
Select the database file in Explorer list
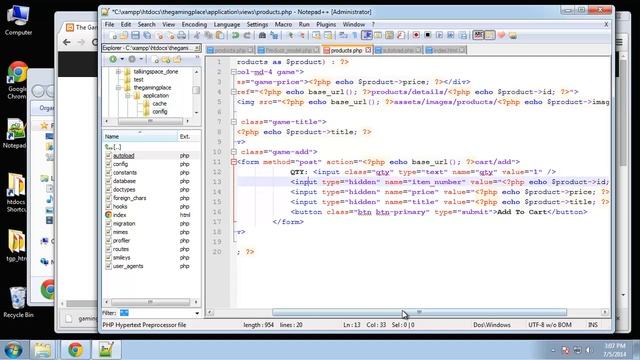point(124,181)
